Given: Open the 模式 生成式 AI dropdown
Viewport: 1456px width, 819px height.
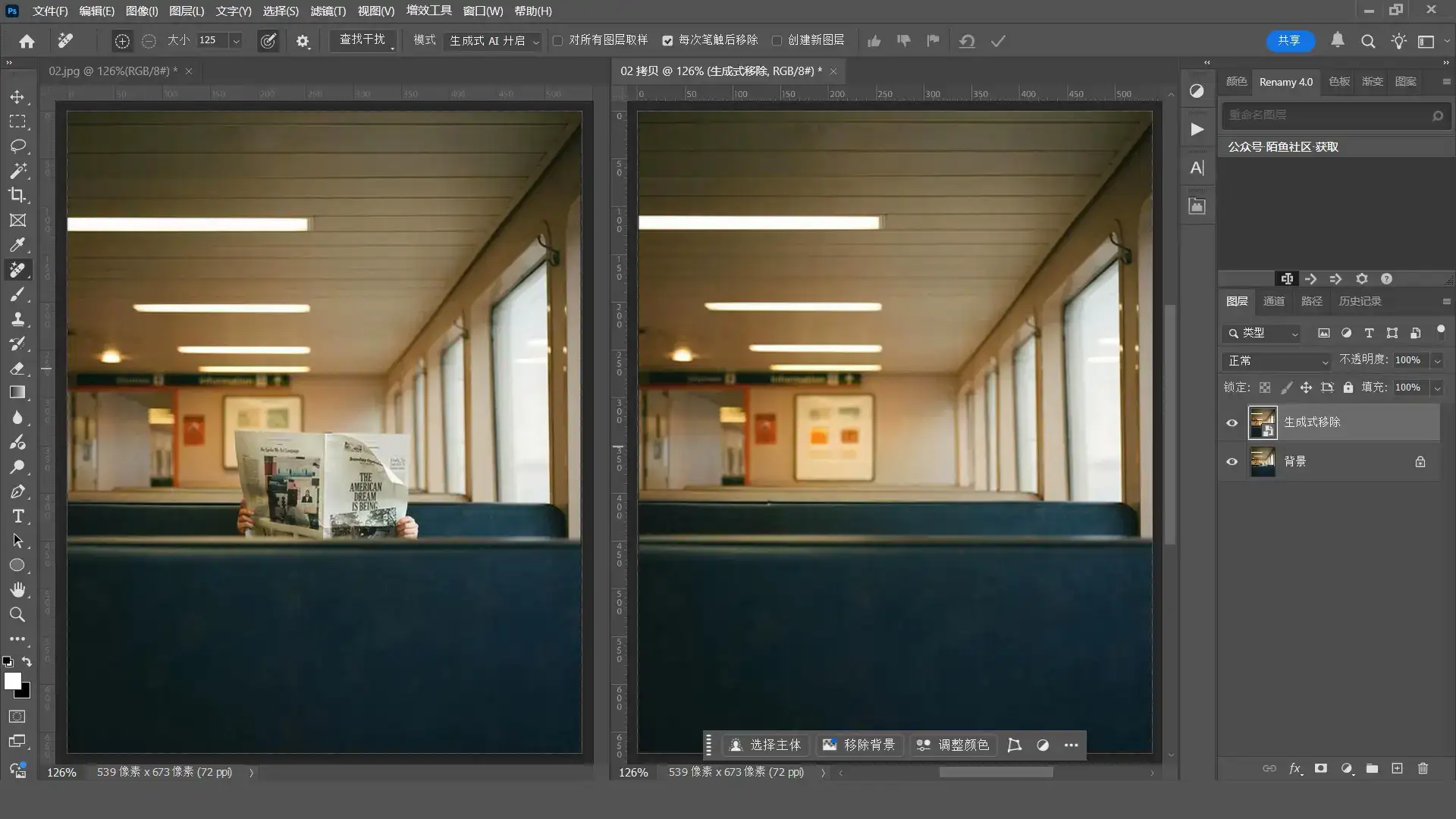Looking at the screenshot, I should point(494,41).
